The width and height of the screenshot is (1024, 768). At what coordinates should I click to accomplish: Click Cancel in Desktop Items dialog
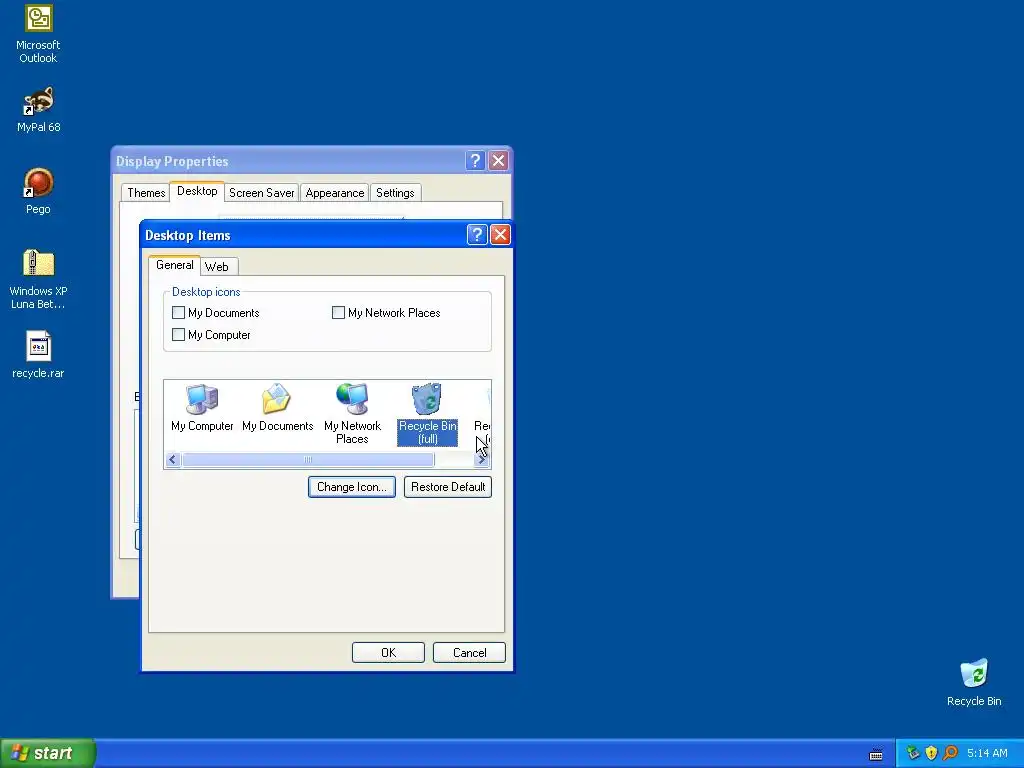click(470, 652)
